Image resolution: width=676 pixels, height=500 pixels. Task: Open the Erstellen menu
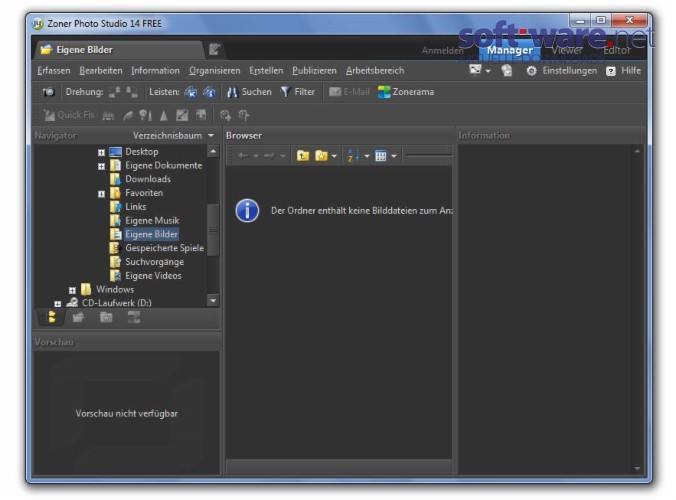click(x=266, y=70)
